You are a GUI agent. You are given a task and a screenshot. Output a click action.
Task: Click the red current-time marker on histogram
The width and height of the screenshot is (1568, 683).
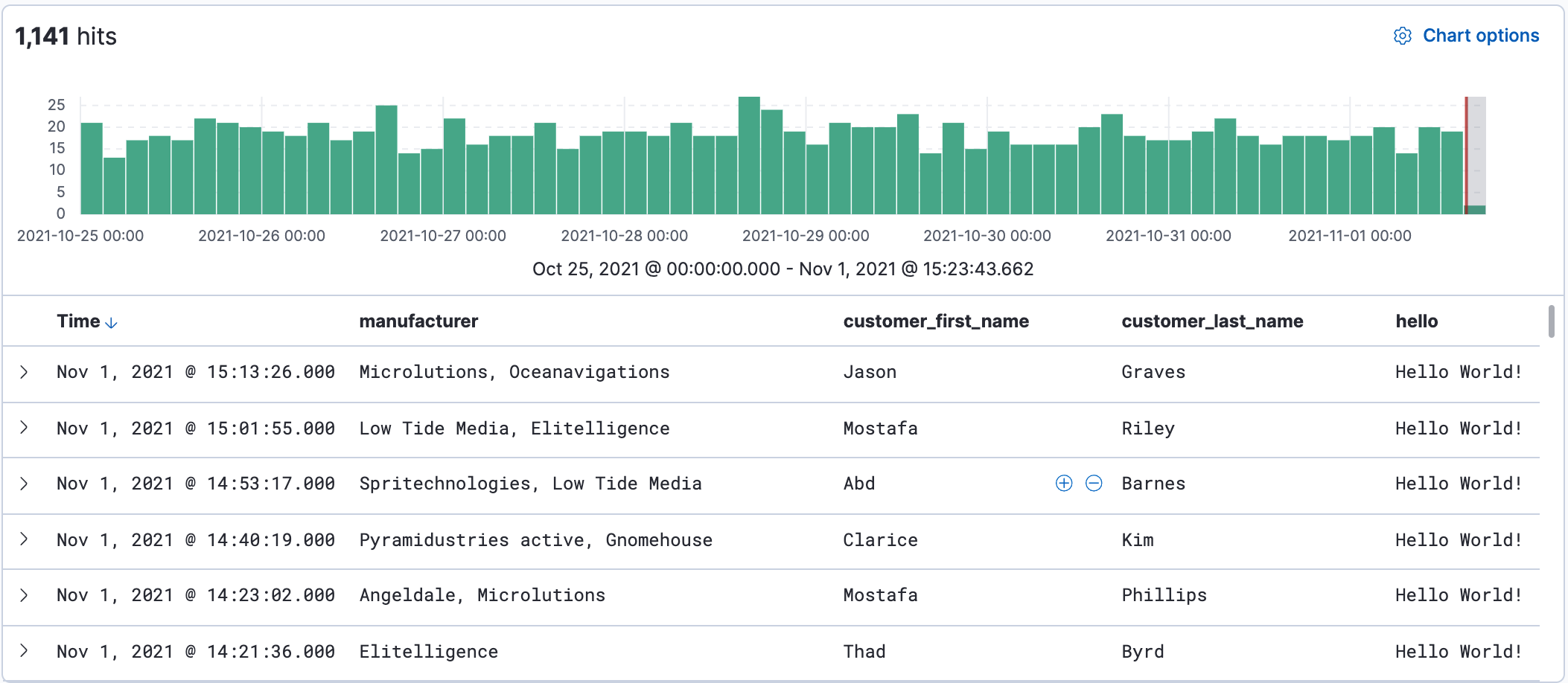point(1466,155)
